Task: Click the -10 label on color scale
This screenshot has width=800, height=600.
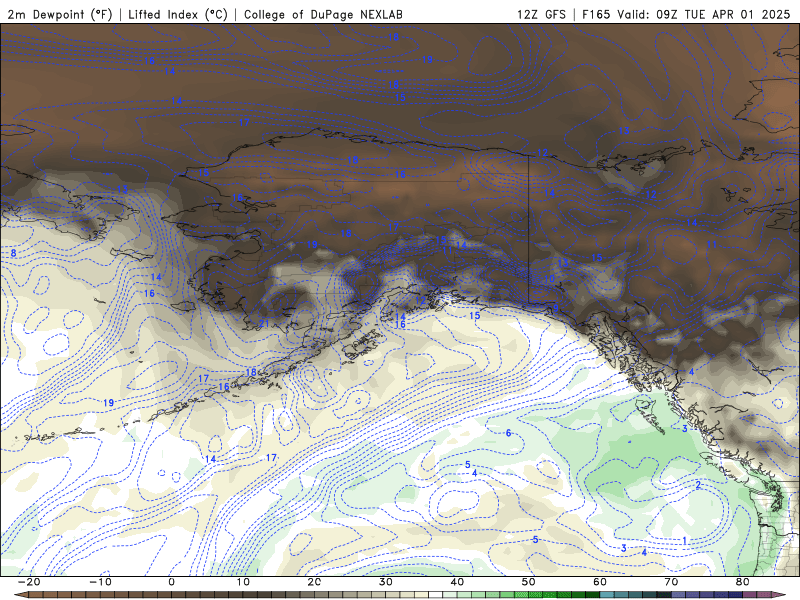Action: click(x=101, y=582)
